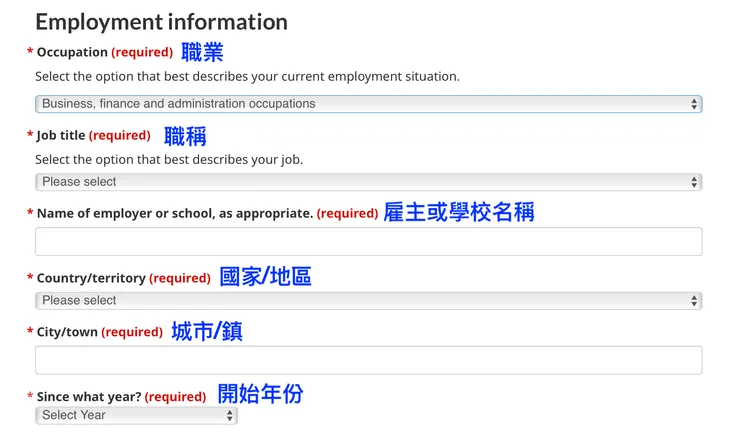
Task: Open the Occupation dropdown
Action: [368, 104]
